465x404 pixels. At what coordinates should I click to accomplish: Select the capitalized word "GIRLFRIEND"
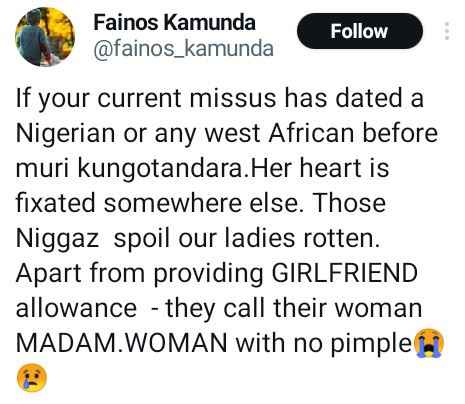[344, 273]
